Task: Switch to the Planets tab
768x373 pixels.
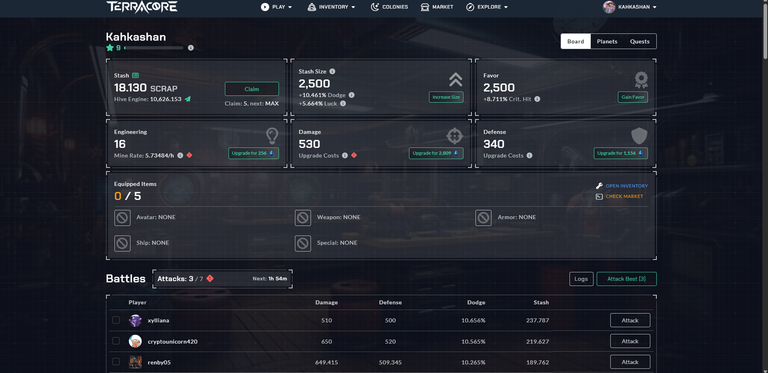Action: (x=607, y=42)
